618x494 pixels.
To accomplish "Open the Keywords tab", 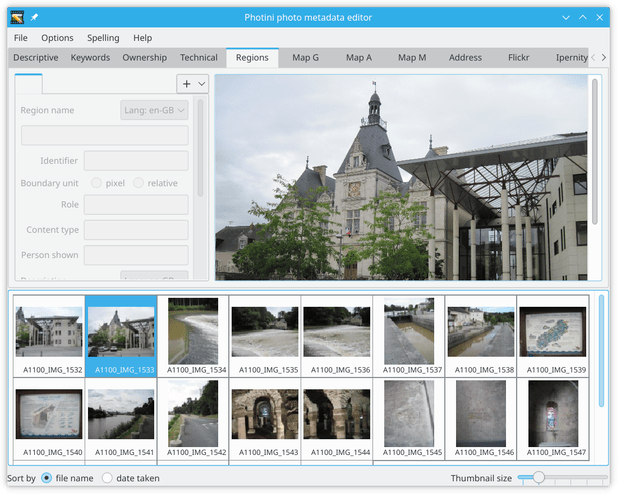I will [x=90, y=58].
